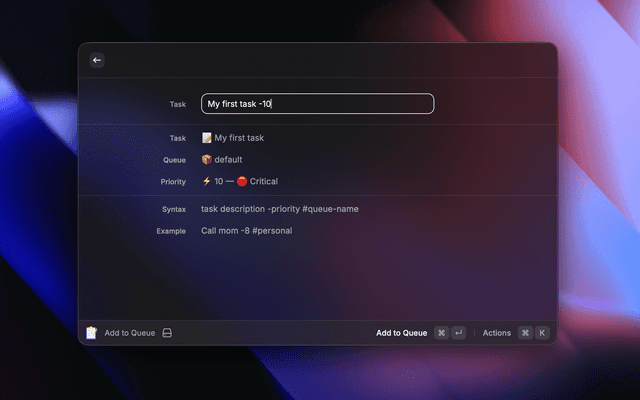Click the 'default' queue value
This screenshot has width=640, height=400.
click(x=228, y=159)
